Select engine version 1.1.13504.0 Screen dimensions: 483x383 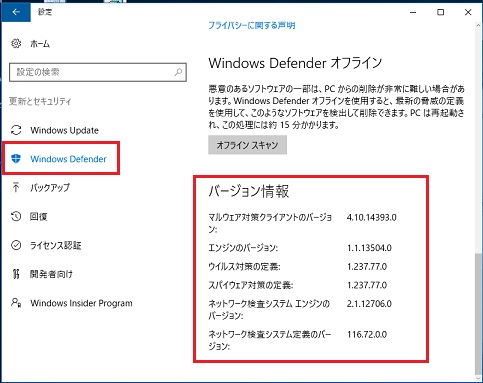[x=369, y=248]
